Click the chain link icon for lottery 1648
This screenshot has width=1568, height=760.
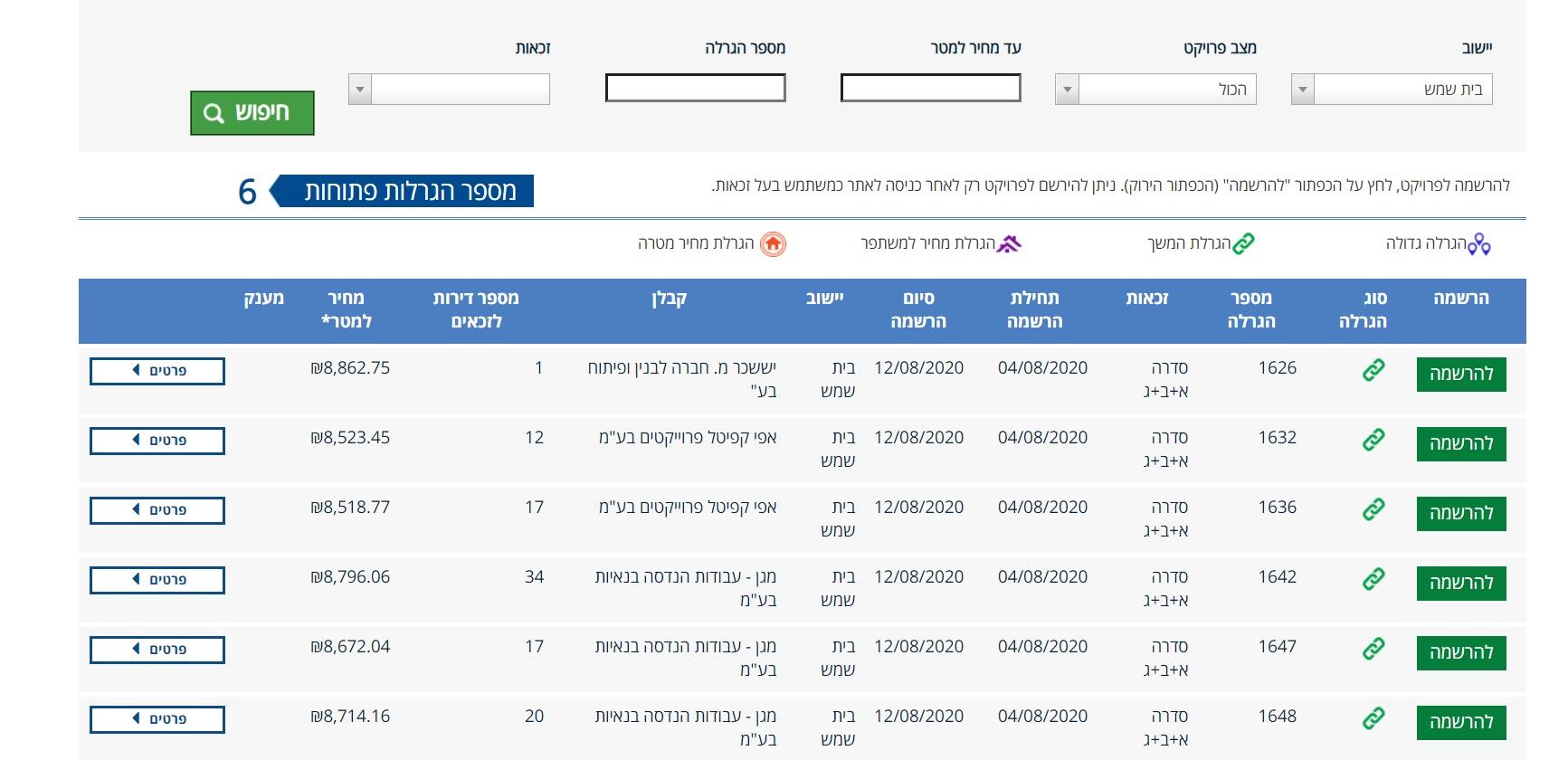pyautogui.click(x=1373, y=718)
